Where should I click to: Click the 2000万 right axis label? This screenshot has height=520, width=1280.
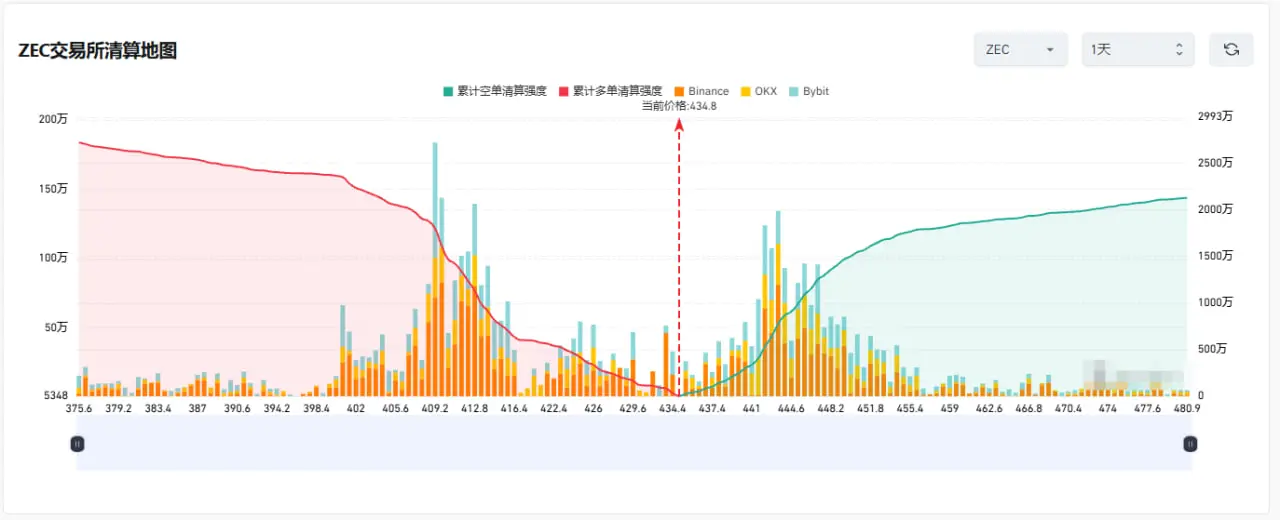click(1215, 209)
